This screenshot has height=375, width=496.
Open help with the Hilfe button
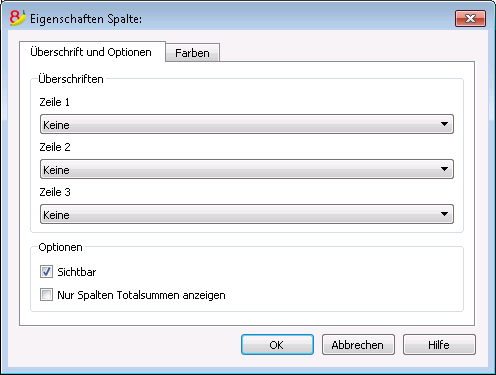[439, 345]
